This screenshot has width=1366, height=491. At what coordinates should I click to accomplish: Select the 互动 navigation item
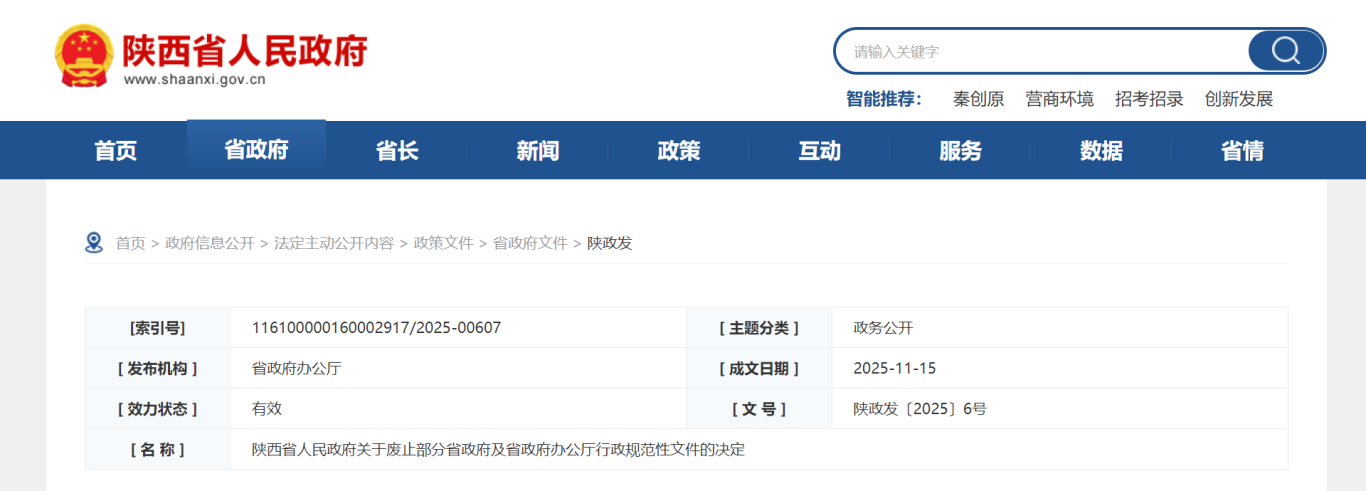[x=819, y=151]
